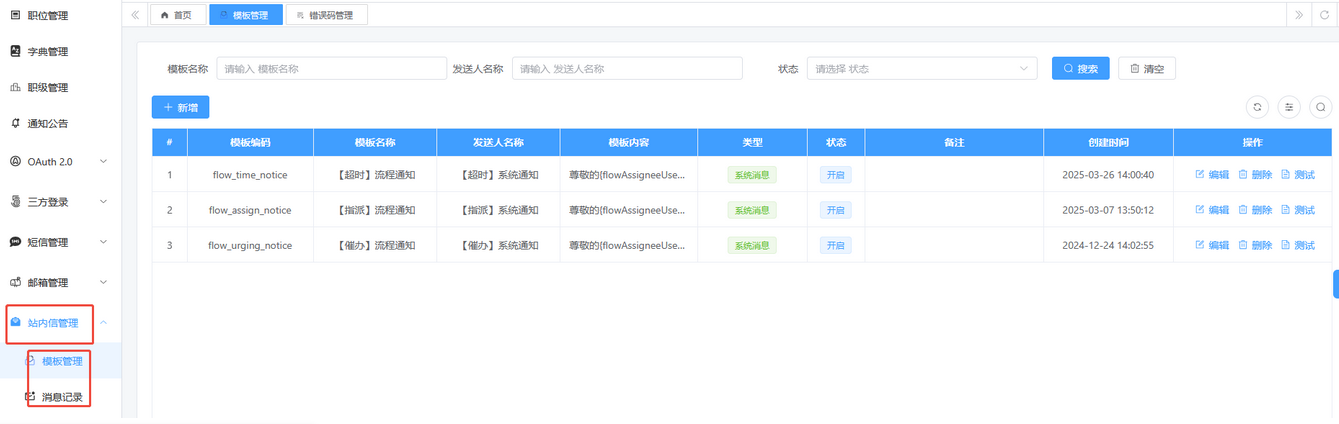This screenshot has width=1339, height=424.
Task: Expand the OAuth 2.0 menu
Action: coord(60,161)
